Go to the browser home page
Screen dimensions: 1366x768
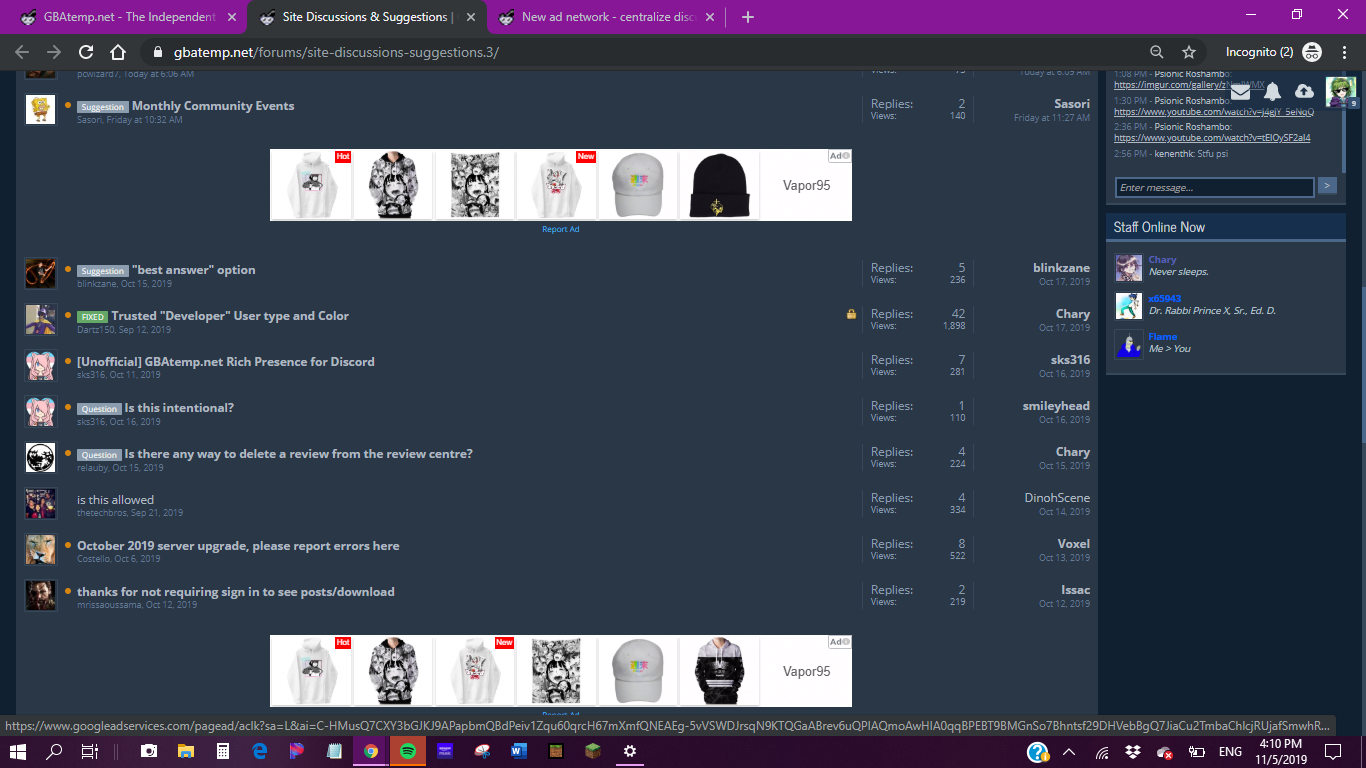(118, 52)
